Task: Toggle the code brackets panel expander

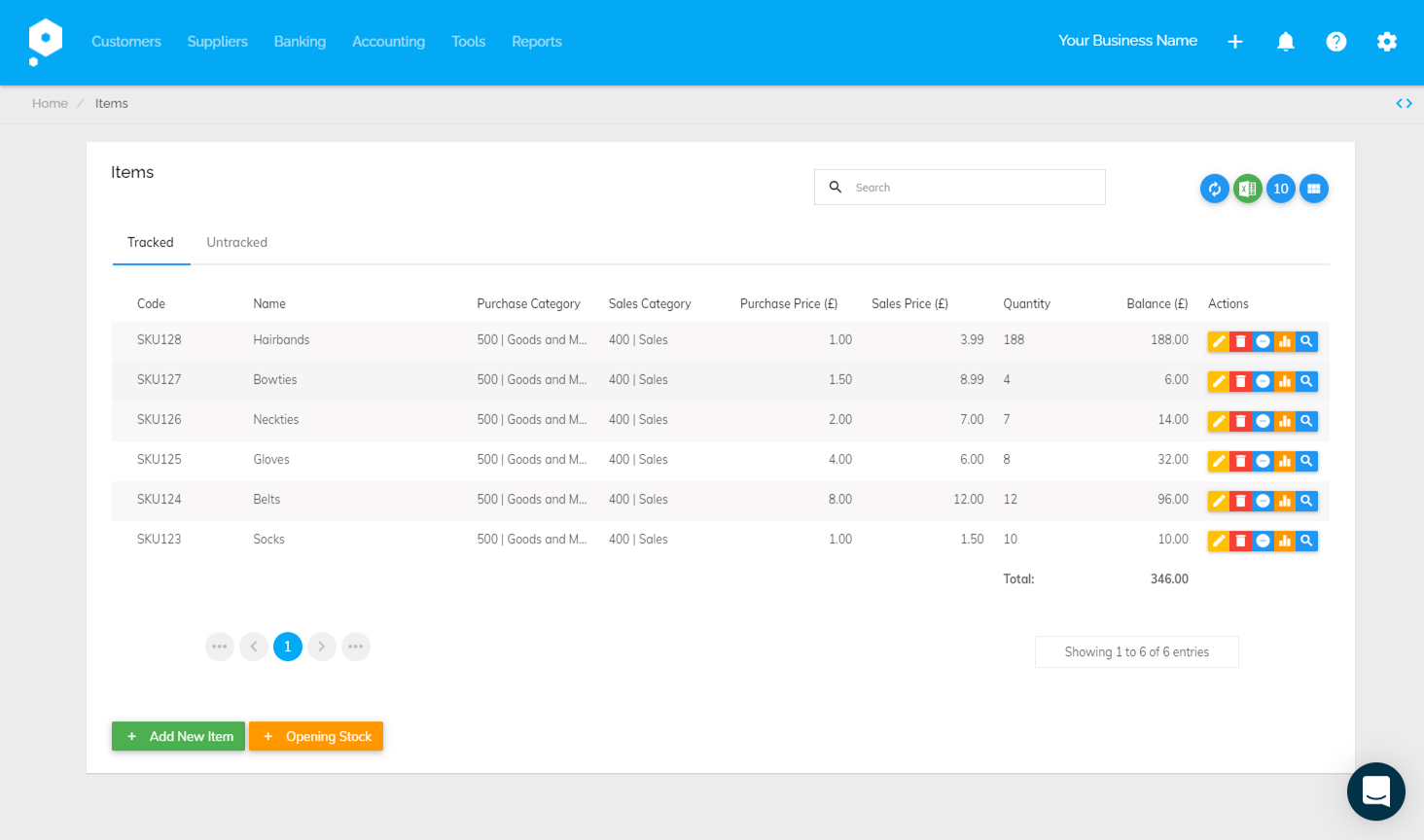Action: click(x=1404, y=103)
